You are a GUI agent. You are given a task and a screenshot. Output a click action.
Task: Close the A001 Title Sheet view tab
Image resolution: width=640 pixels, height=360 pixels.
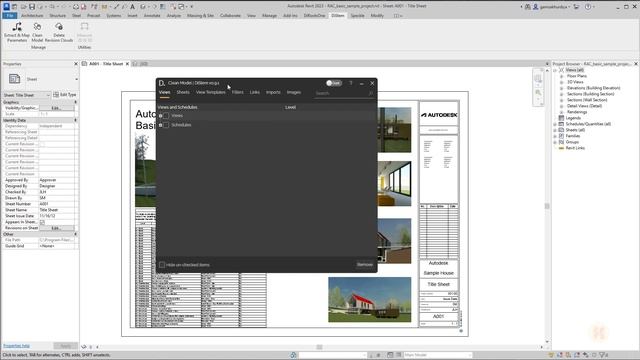(127, 64)
